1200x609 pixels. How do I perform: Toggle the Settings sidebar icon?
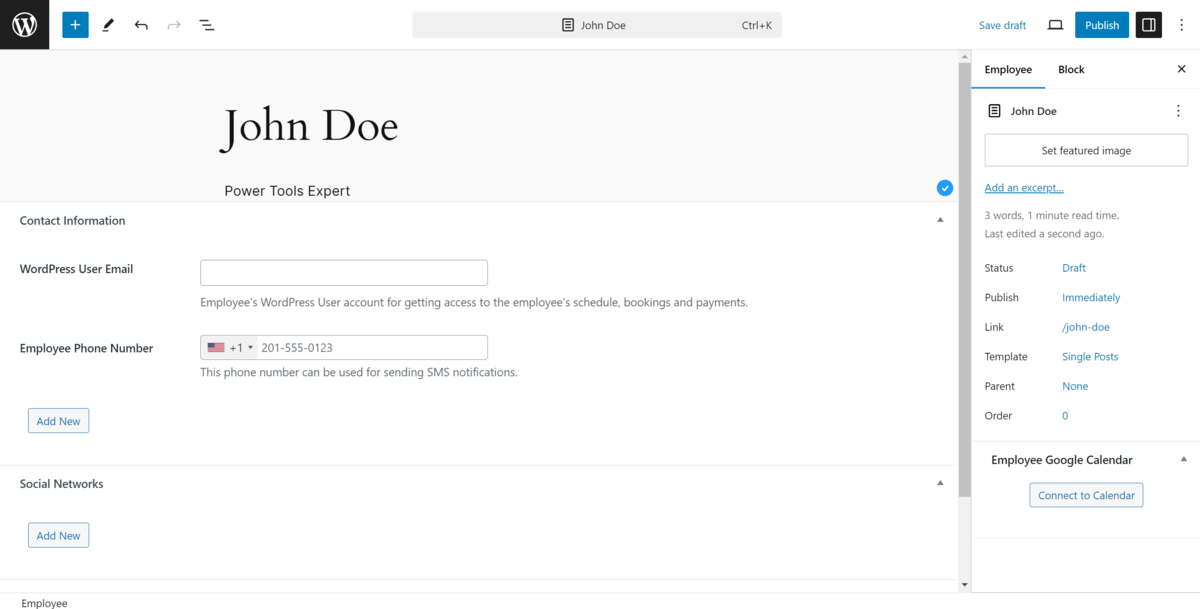(x=1148, y=25)
